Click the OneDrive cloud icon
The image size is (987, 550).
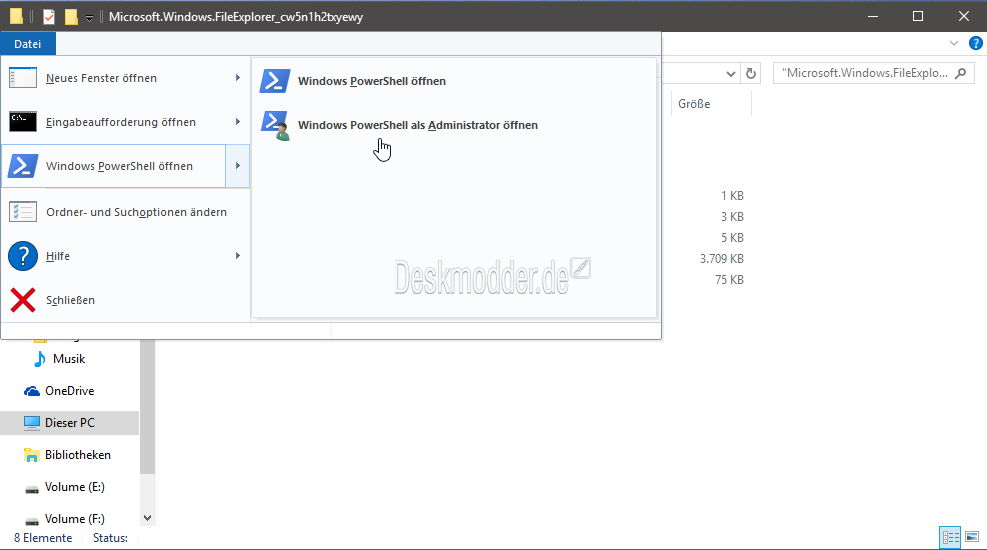tap(31, 391)
